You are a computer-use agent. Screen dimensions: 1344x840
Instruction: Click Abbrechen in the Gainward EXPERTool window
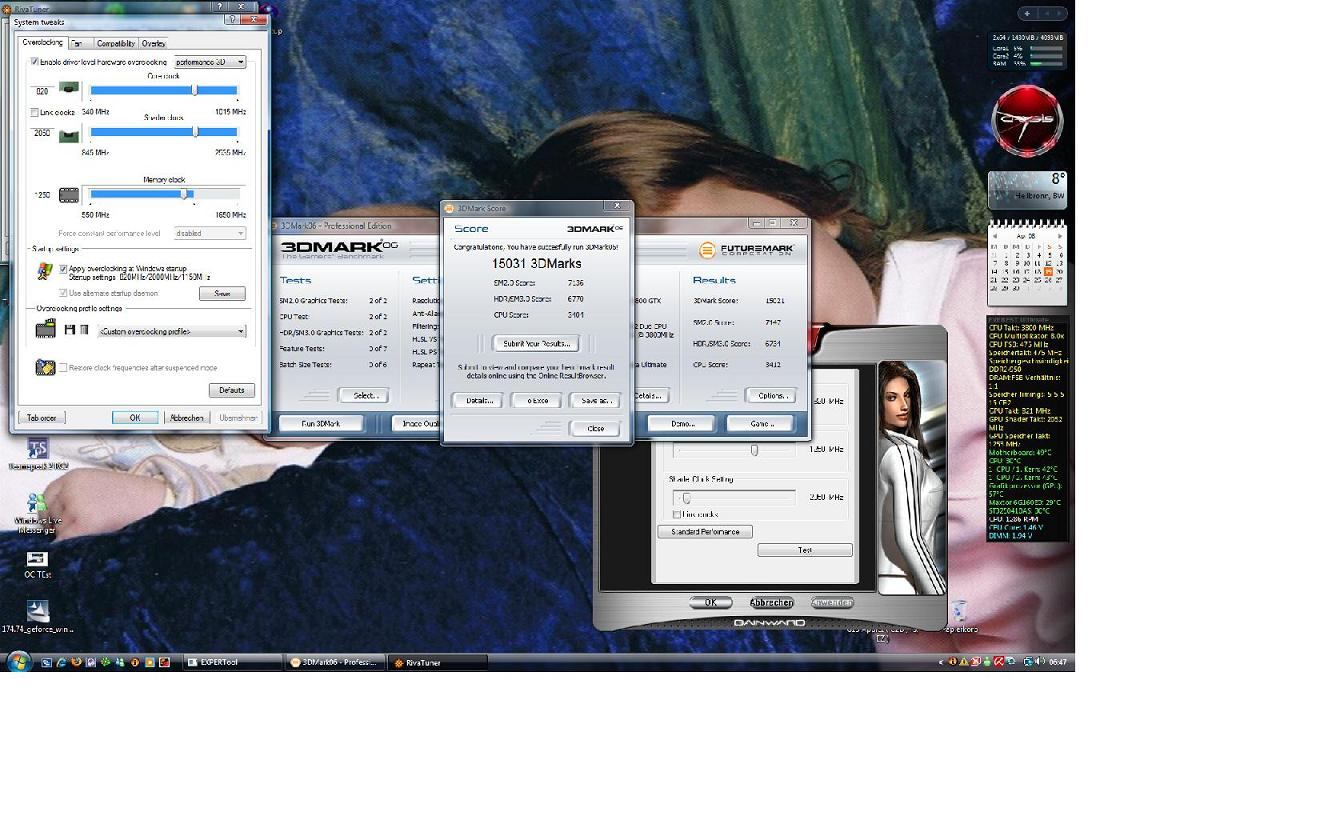(771, 603)
